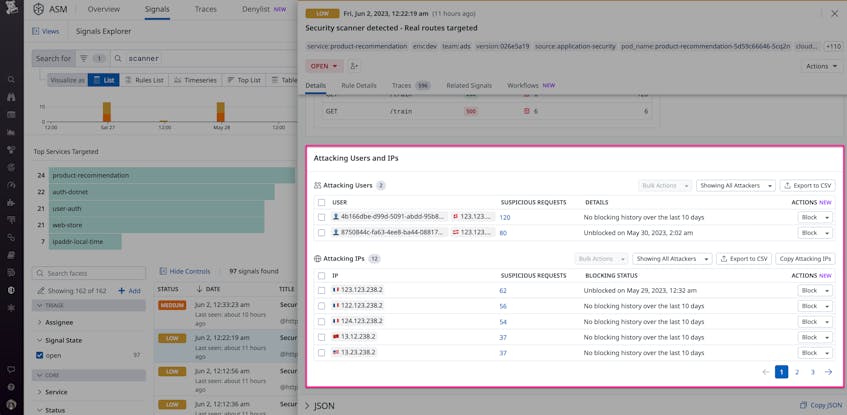847x415 pixels.
Task: Go to next page arrow in pagination
Action: pyautogui.click(x=828, y=372)
